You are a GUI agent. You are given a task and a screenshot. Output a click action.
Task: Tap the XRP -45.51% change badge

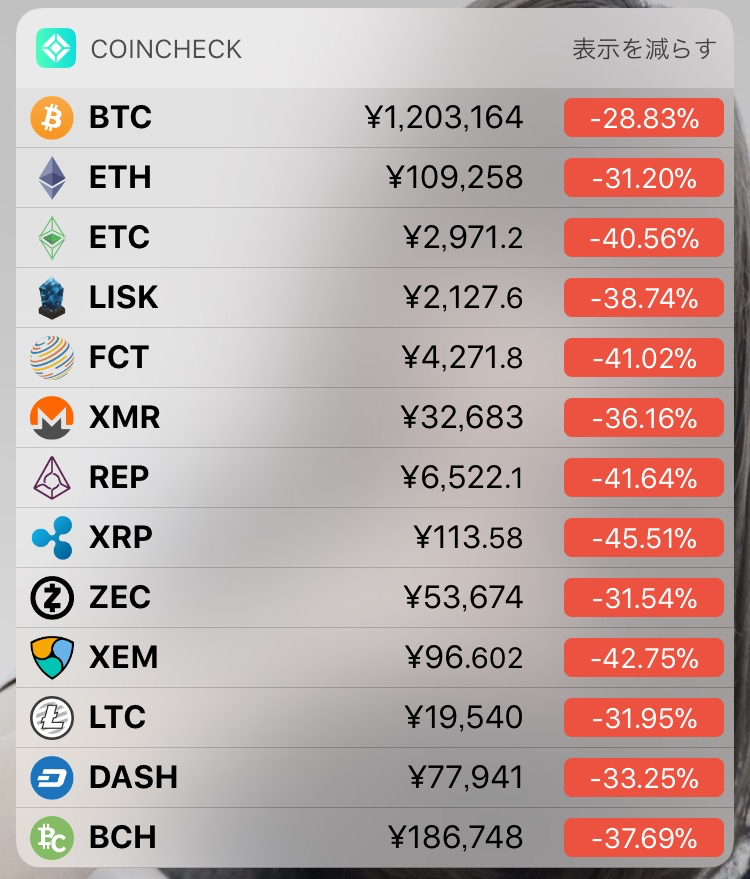pos(643,538)
